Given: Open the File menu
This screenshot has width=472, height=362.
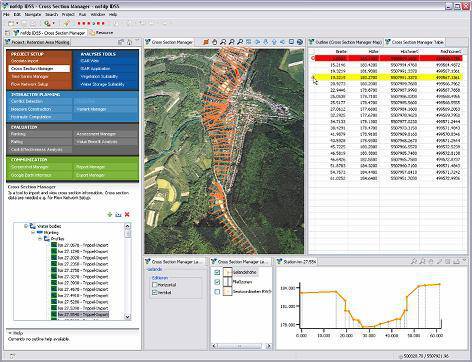Looking at the screenshot, I should (x=6, y=15).
